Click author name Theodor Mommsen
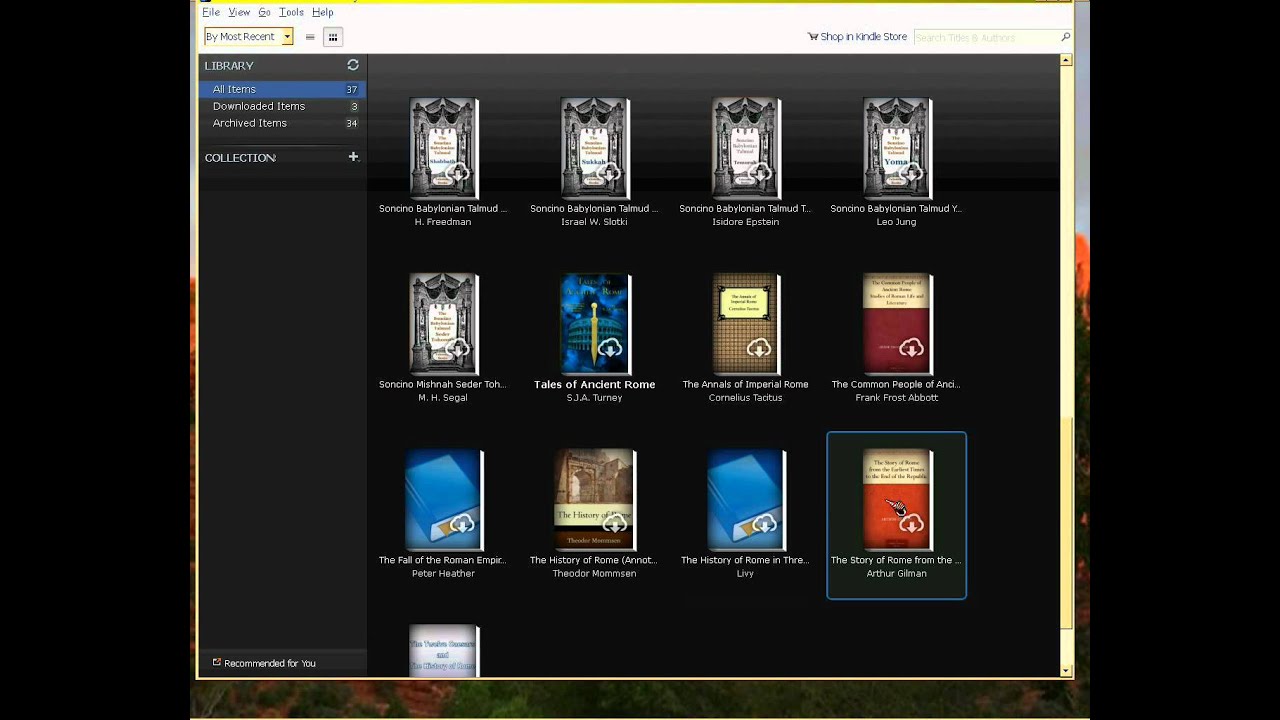The width and height of the screenshot is (1280, 720). (x=595, y=574)
